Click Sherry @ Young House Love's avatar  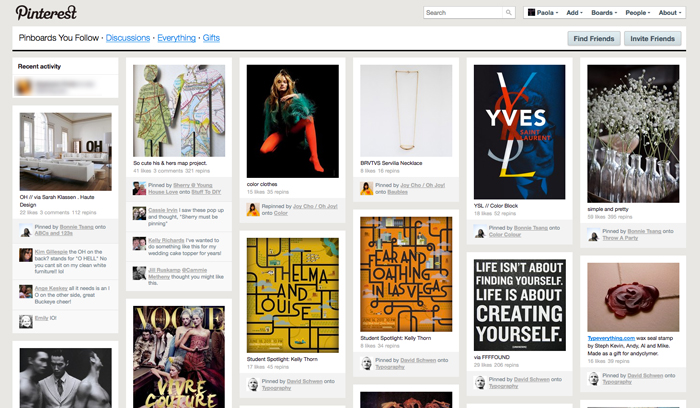pos(139,188)
